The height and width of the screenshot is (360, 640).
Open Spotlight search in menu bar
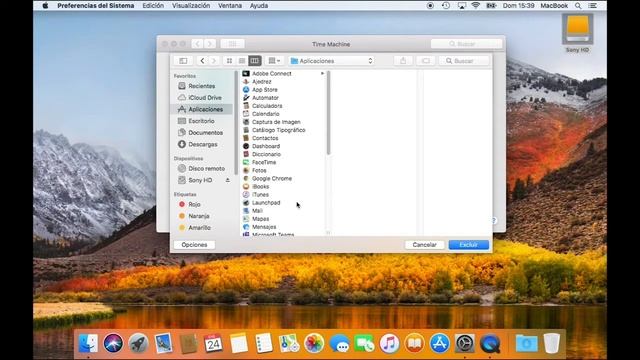[x=578, y=6]
